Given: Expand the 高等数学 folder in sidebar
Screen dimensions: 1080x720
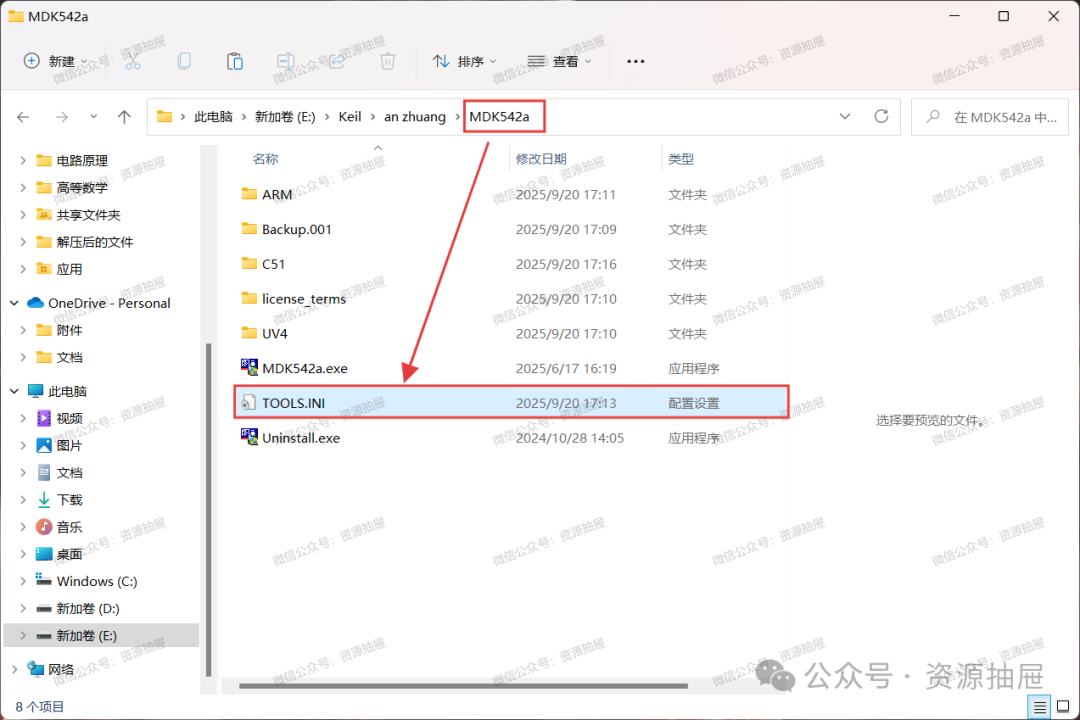Looking at the screenshot, I should pos(23,187).
